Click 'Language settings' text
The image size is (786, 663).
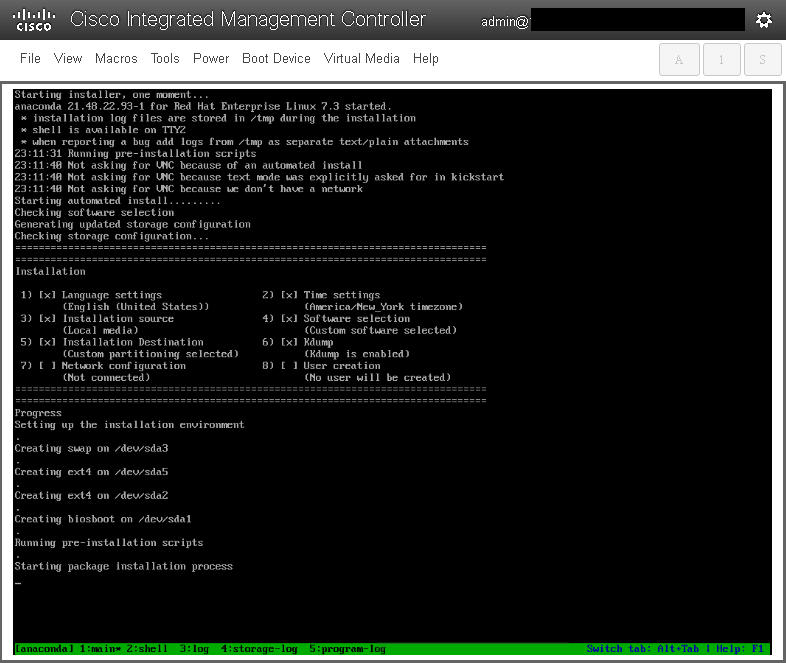tap(112, 295)
